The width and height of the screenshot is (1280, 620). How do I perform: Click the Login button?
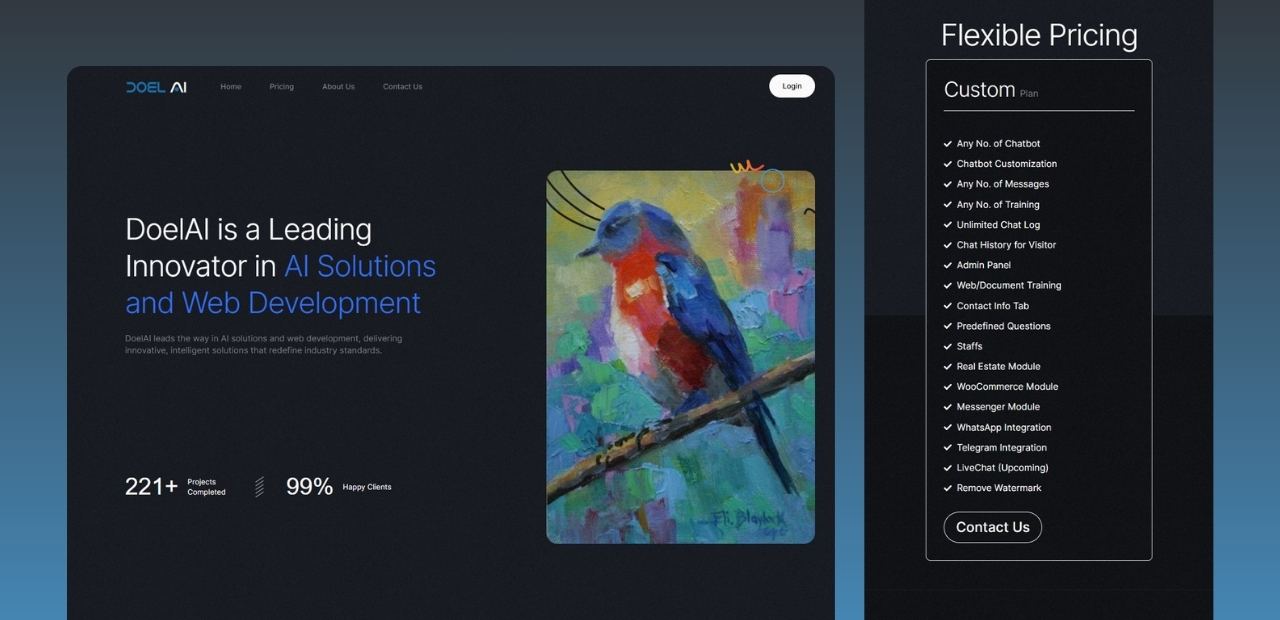[792, 86]
